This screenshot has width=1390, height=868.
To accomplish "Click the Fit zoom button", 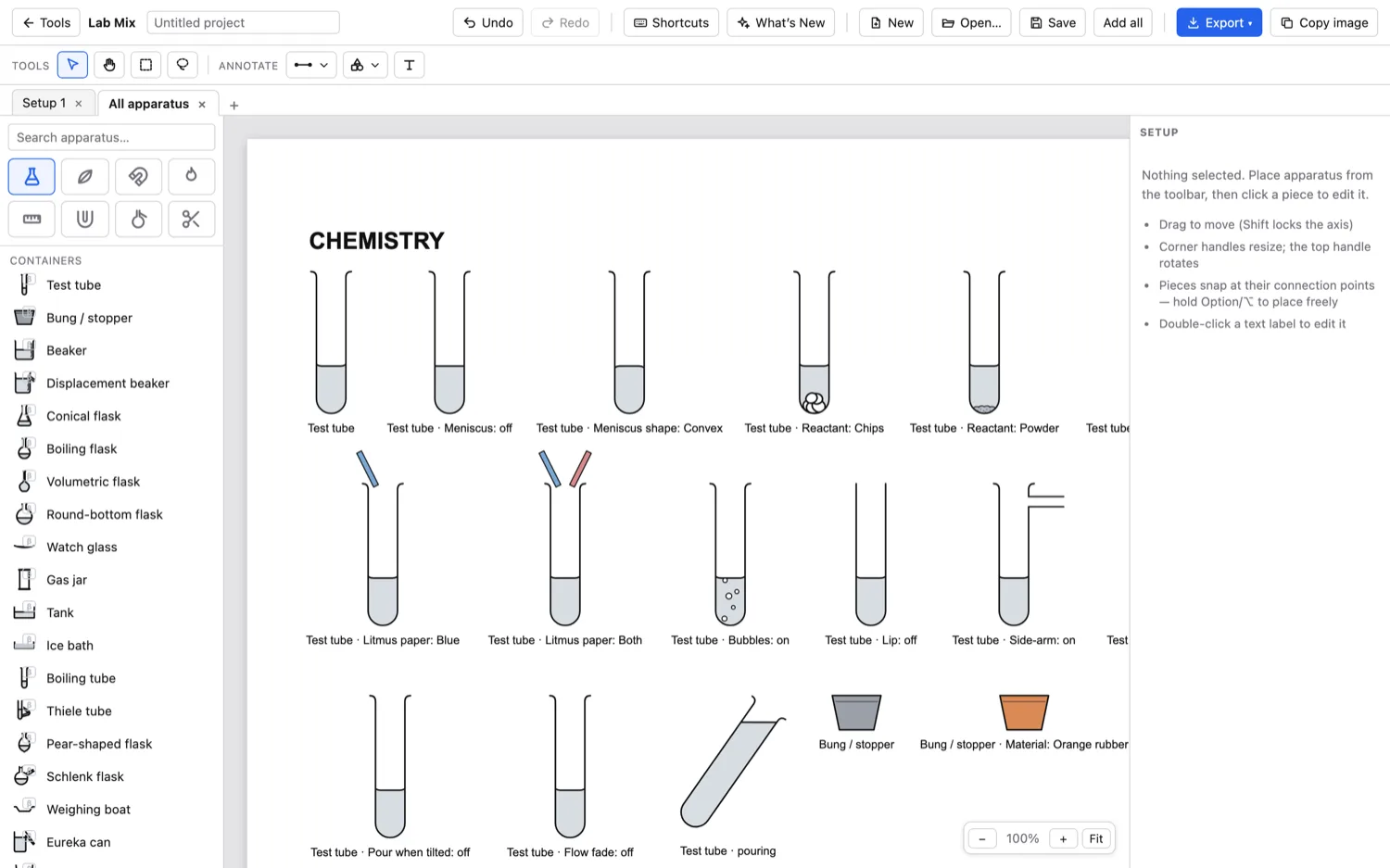I will click(1096, 838).
